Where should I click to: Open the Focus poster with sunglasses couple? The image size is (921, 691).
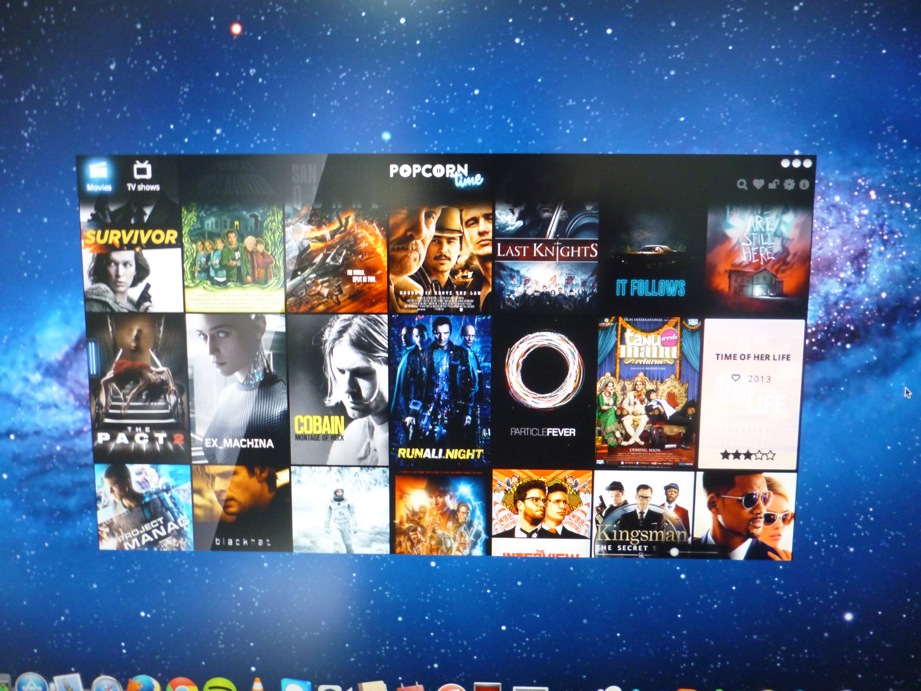coord(745,515)
